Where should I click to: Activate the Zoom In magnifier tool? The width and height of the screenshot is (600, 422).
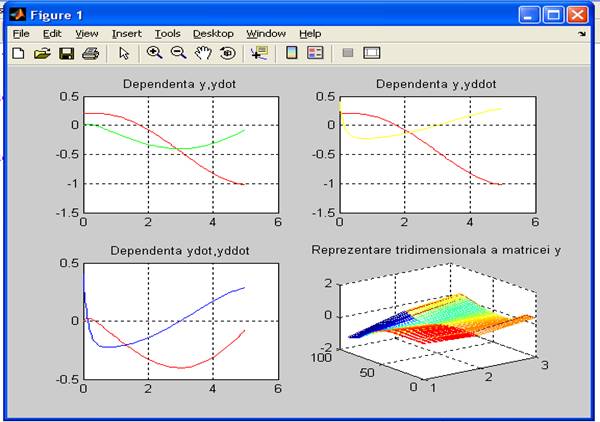pyautogui.click(x=154, y=53)
